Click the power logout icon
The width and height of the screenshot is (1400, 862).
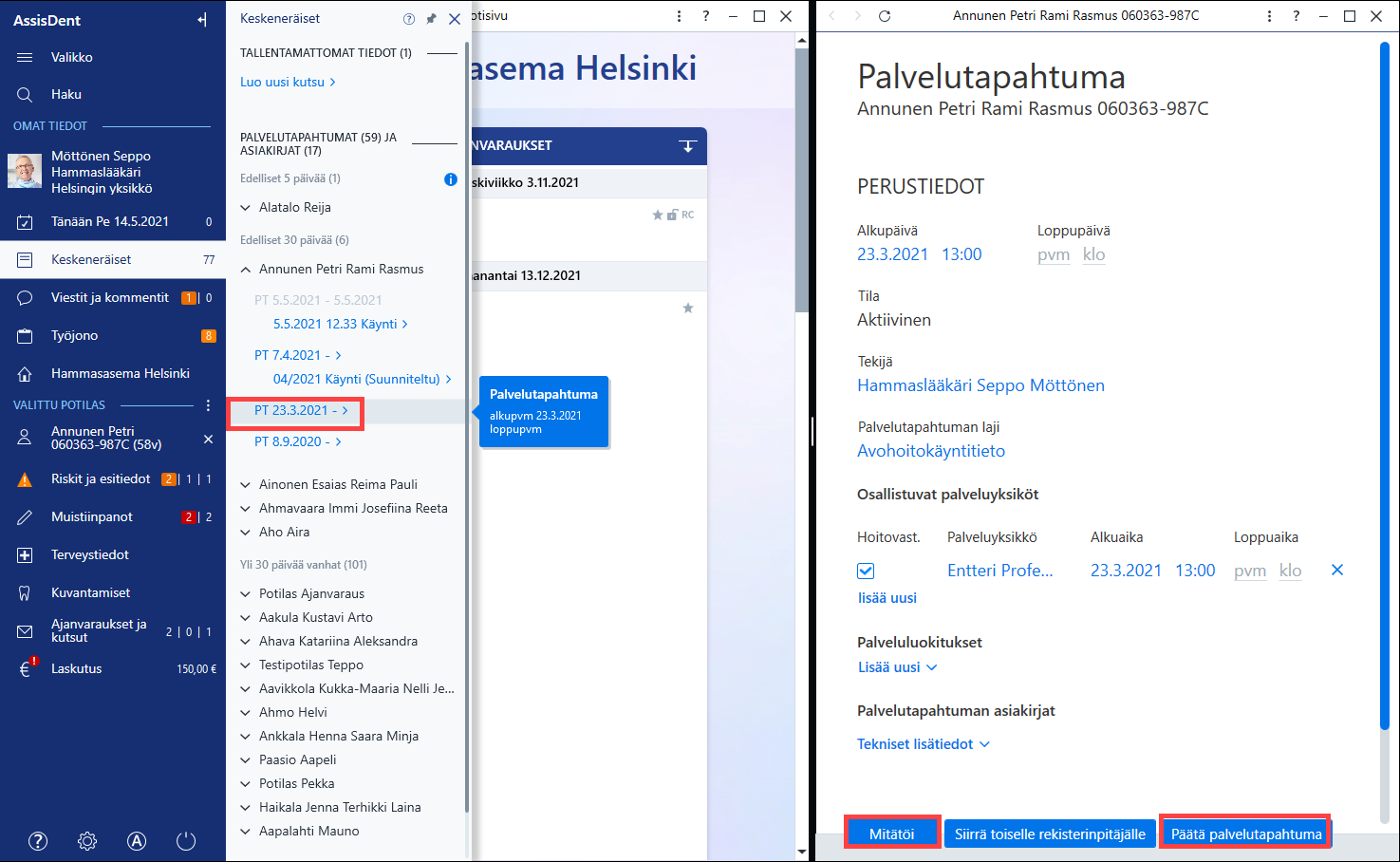click(x=186, y=841)
